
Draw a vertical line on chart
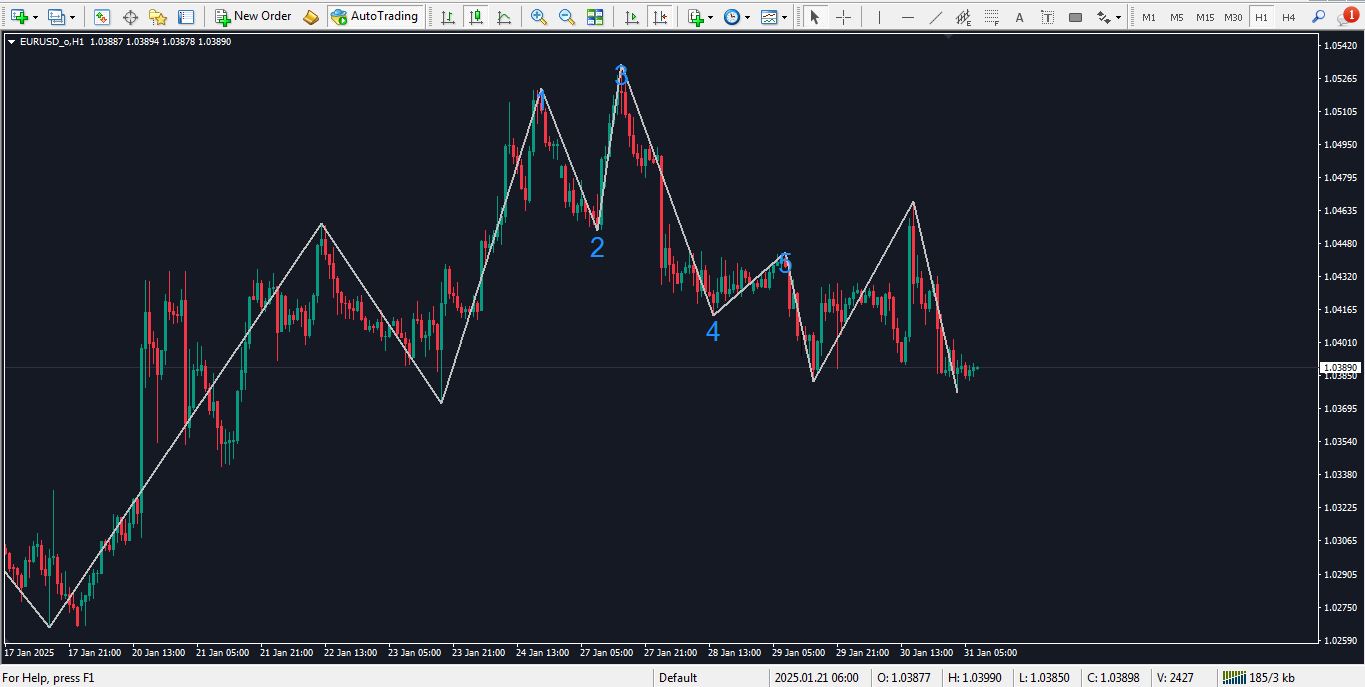(879, 17)
